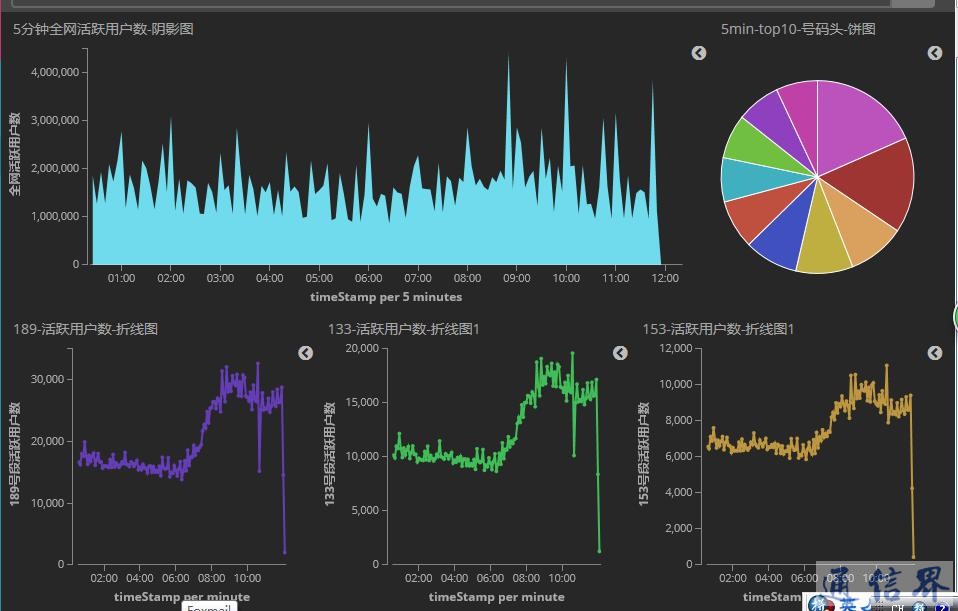Click the CH language indicator in the tray
Image resolution: width=958 pixels, height=611 pixels.
[x=899, y=605]
